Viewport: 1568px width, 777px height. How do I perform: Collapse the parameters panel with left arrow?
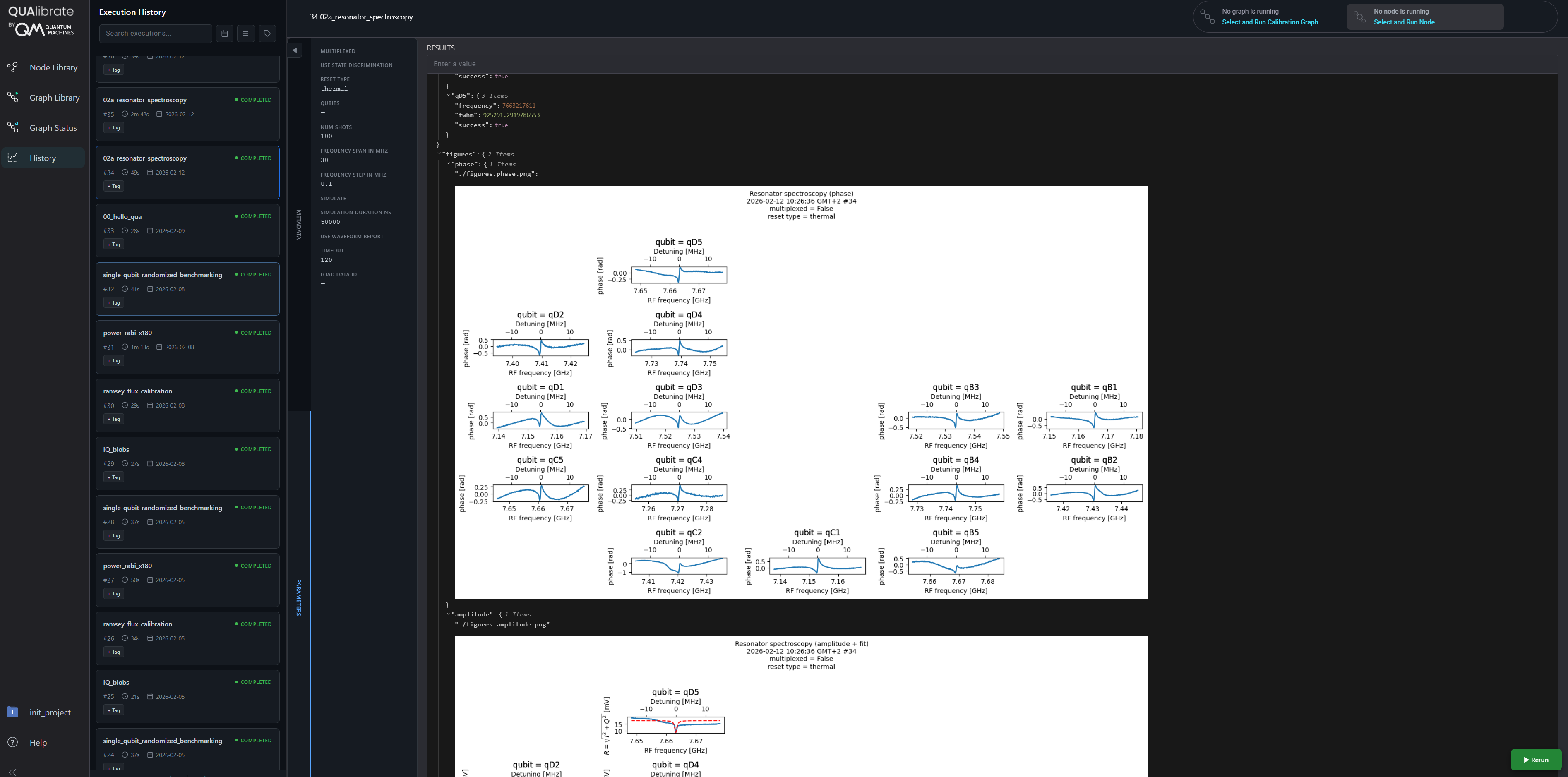(x=295, y=50)
